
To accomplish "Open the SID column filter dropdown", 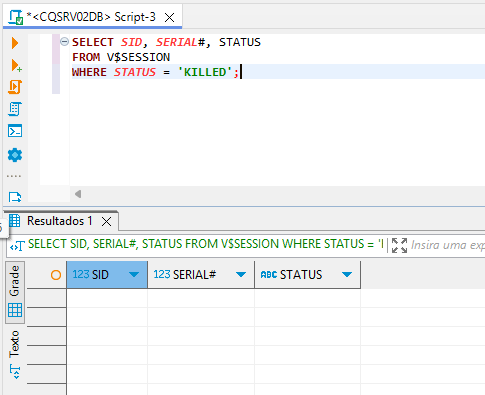I will click(134, 275).
